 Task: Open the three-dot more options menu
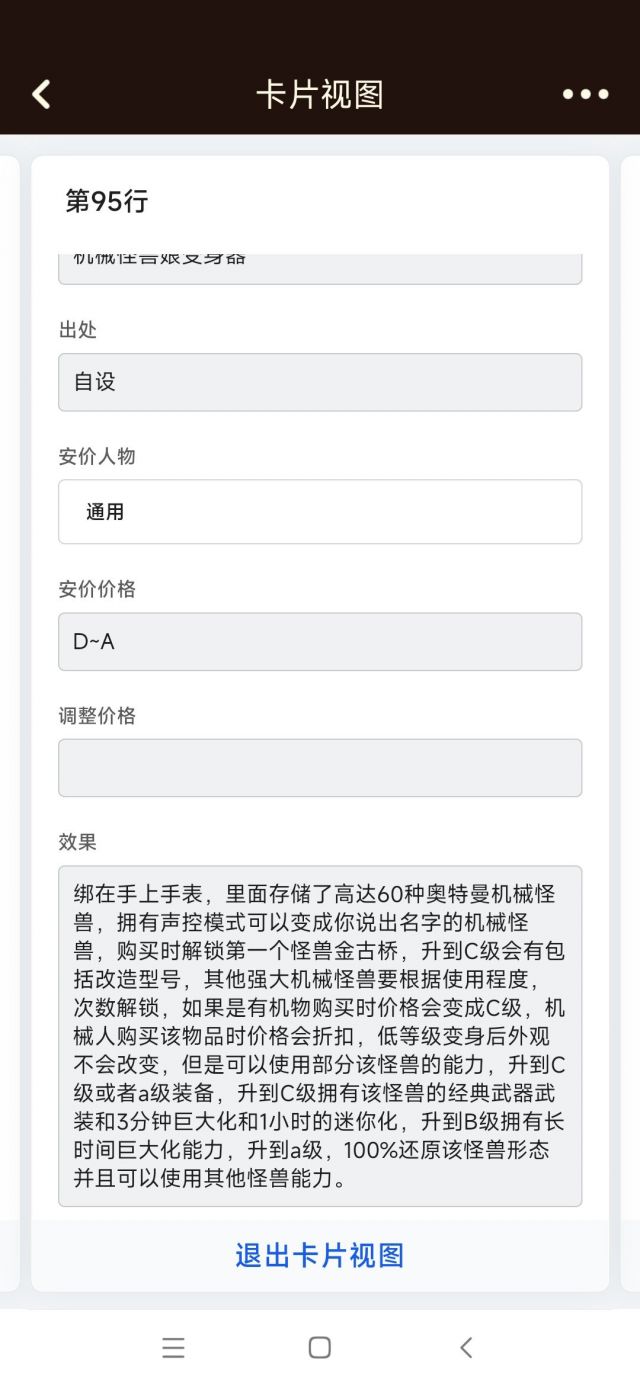585,94
